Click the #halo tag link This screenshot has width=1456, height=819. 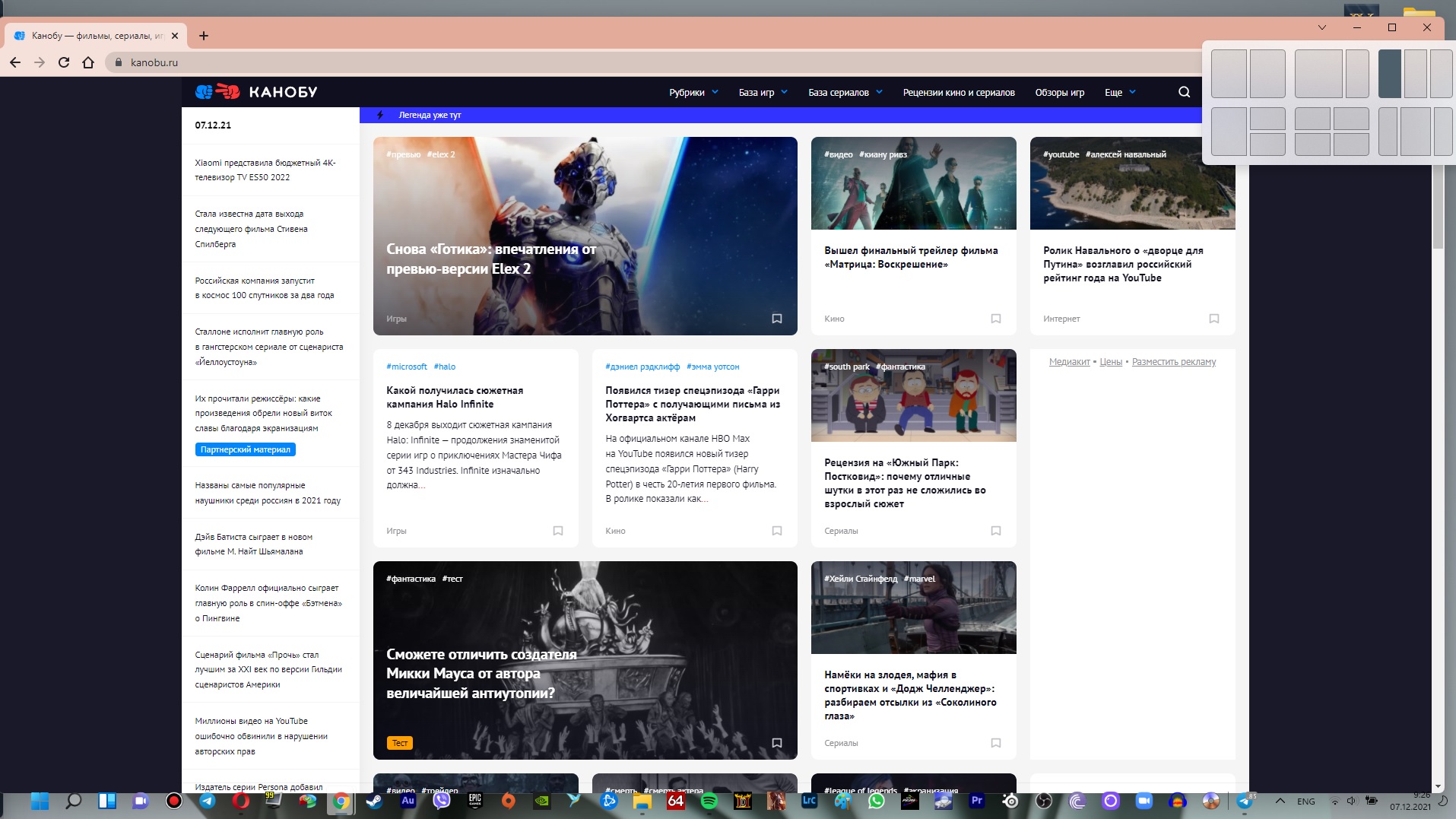445,367
